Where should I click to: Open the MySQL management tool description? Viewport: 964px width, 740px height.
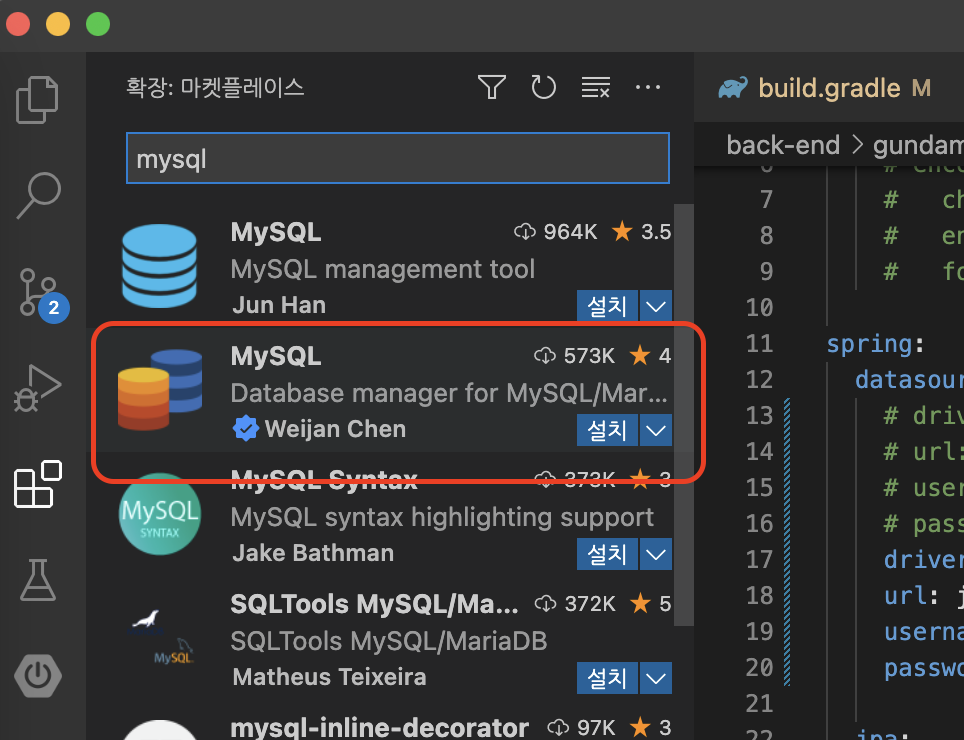(382, 269)
